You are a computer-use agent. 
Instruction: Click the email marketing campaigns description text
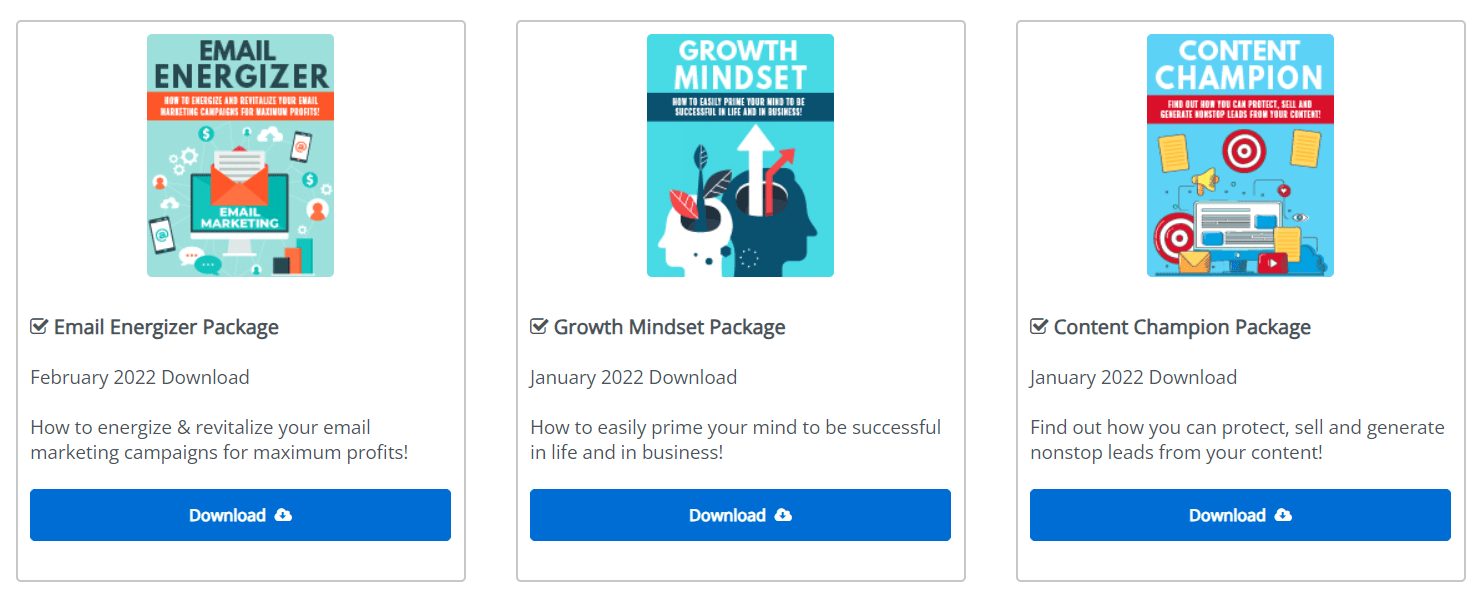[219, 440]
